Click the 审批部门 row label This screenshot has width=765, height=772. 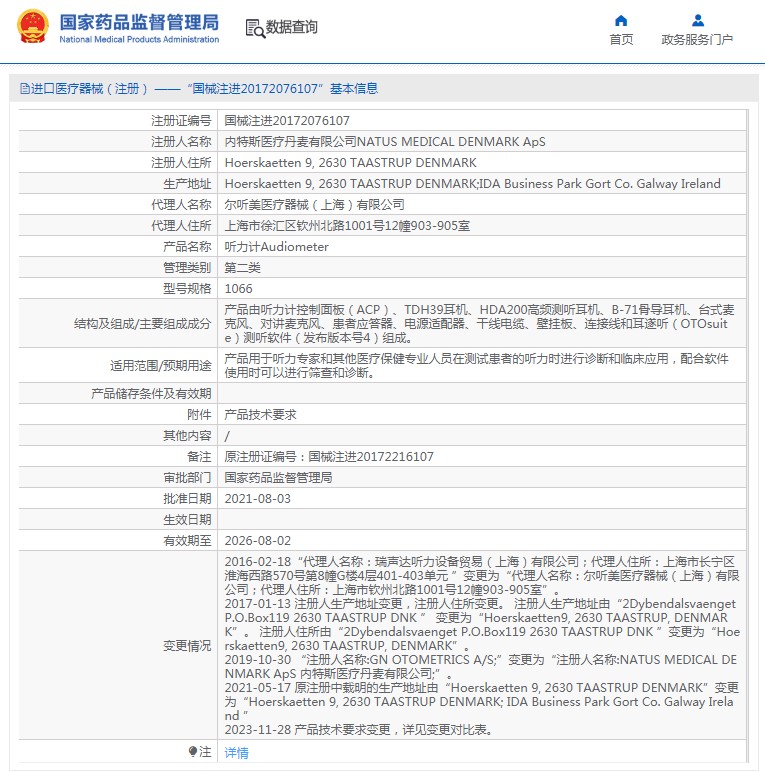(x=187, y=478)
